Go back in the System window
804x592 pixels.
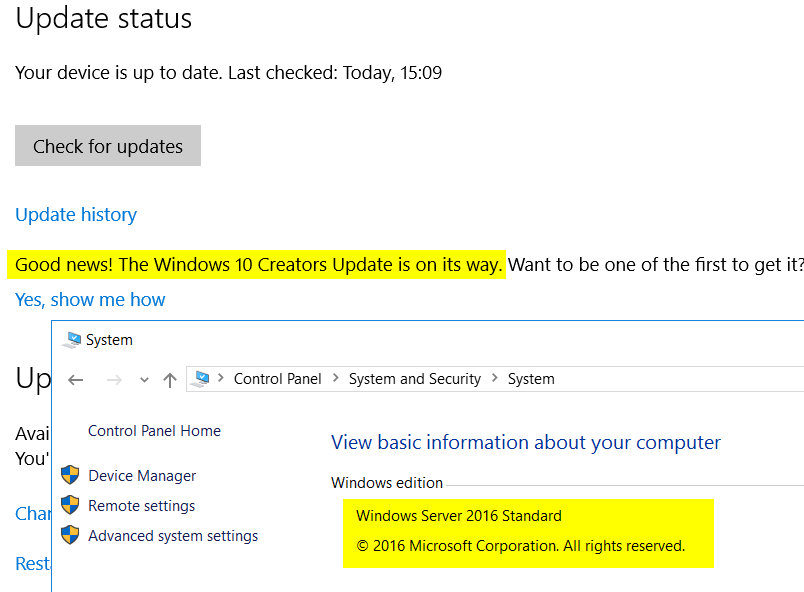coord(76,380)
